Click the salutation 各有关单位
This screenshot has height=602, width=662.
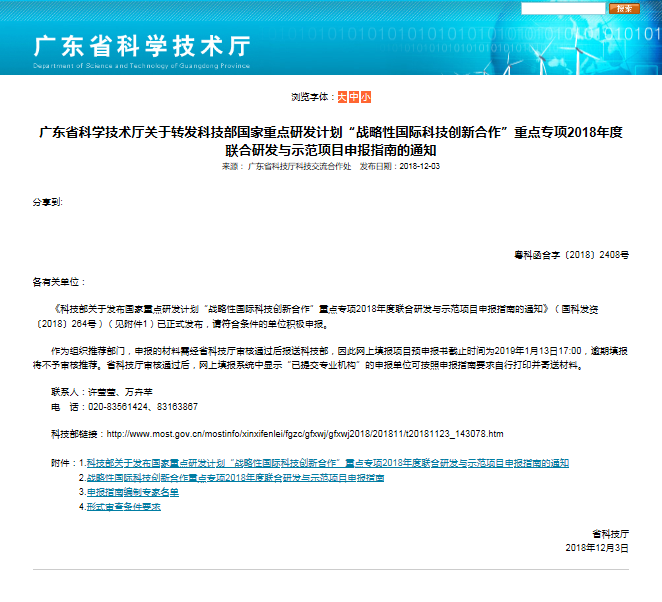coord(59,282)
